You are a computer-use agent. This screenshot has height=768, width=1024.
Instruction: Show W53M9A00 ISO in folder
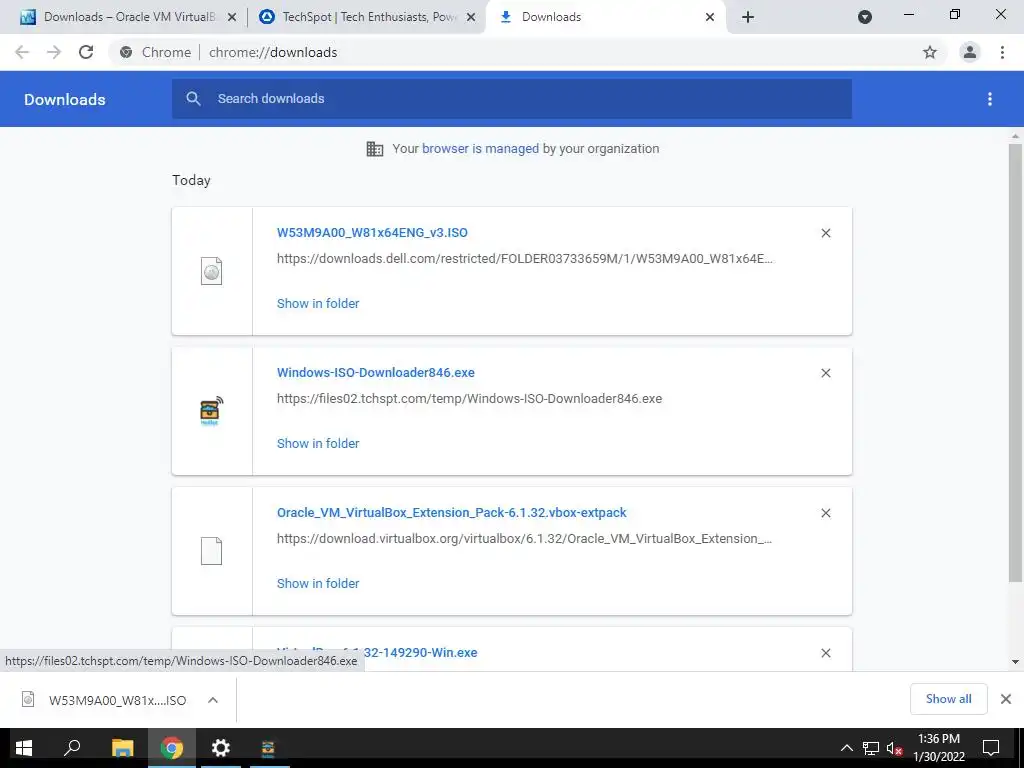tap(318, 304)
